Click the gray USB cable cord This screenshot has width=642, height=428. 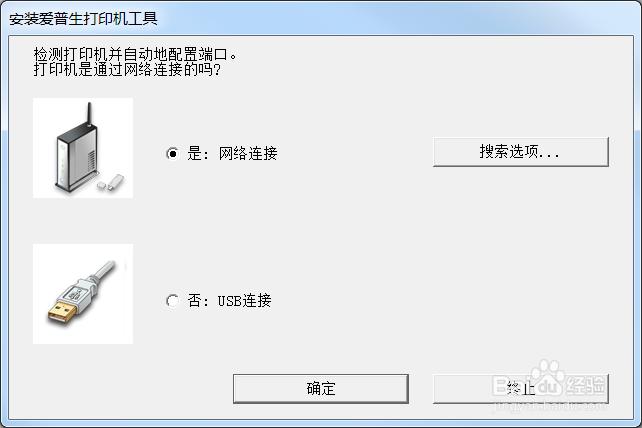tap(104, 271)
